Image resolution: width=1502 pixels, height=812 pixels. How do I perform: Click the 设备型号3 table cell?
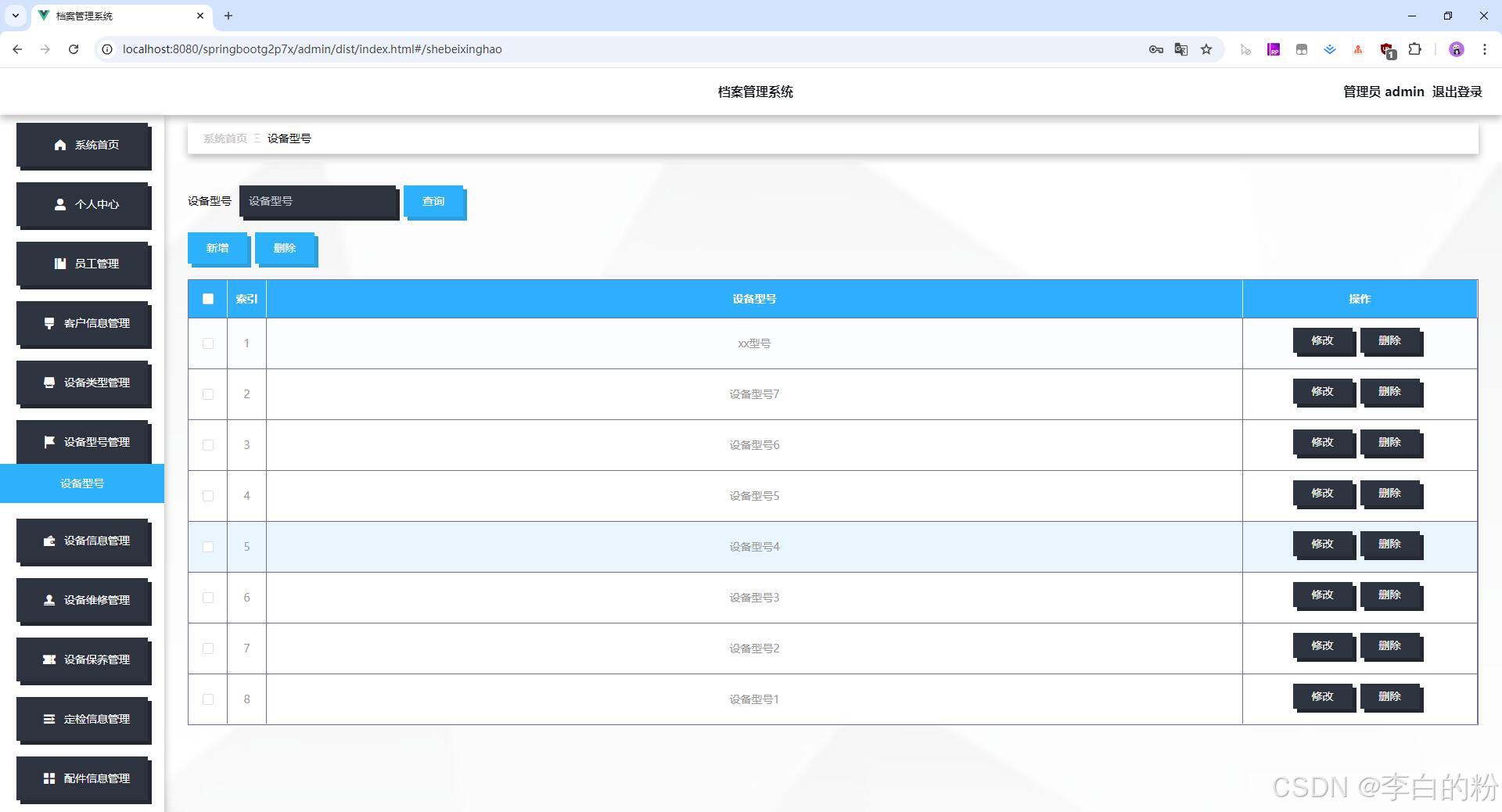coord(754,598)
